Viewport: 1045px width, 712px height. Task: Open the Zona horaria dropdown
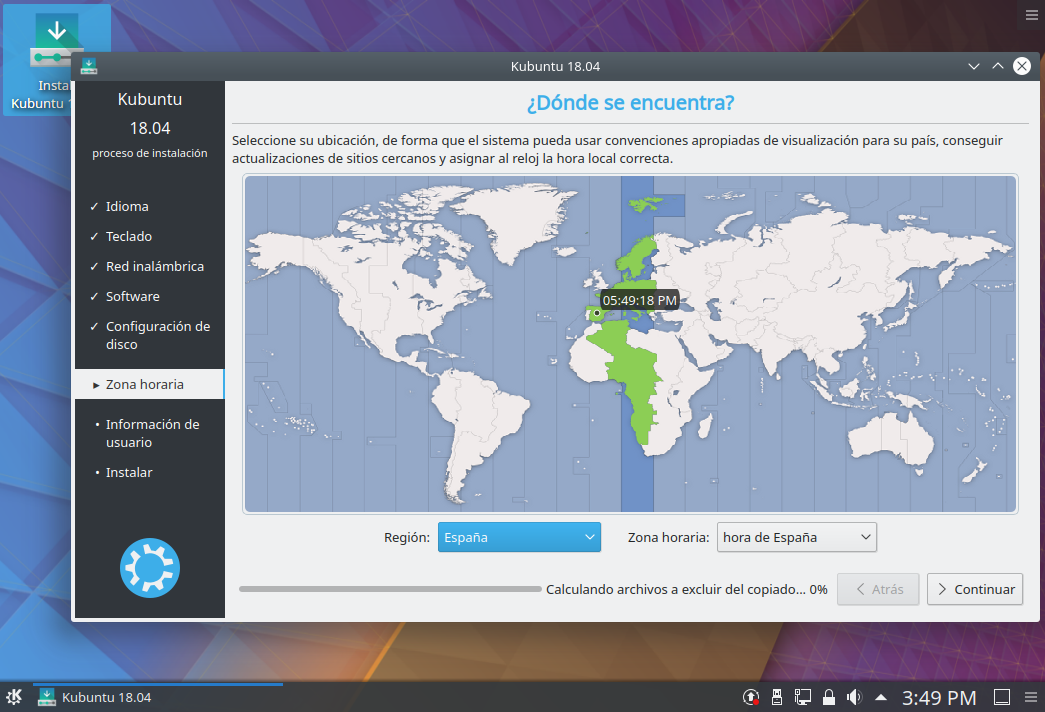tap(796, 537)
